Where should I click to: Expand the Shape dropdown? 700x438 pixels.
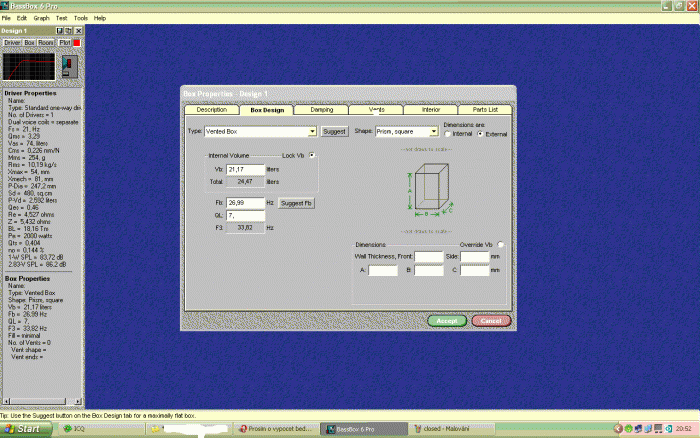434,131
